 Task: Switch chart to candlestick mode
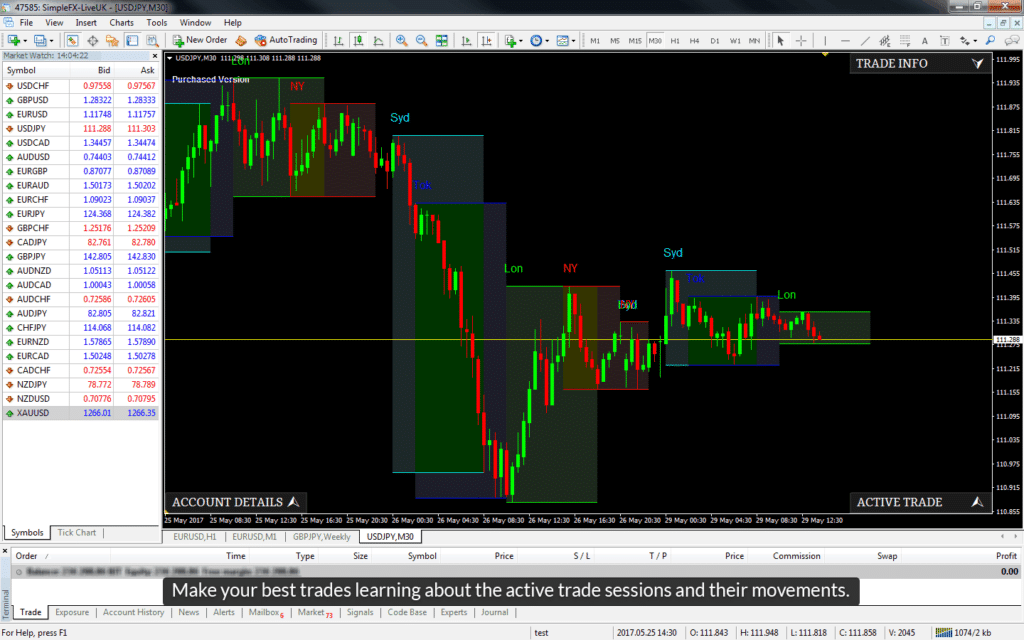358,41
